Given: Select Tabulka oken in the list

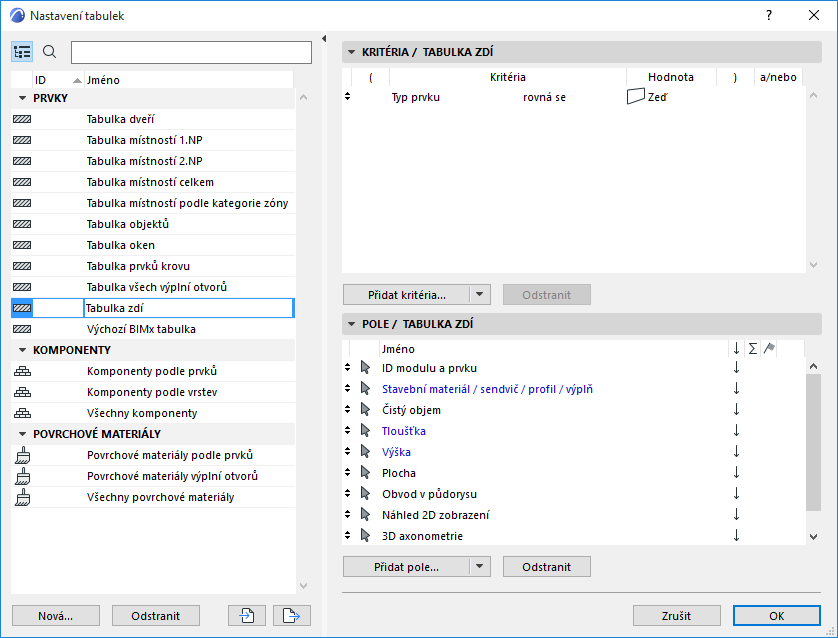Looking at the screenshot, I should [121, 245].
